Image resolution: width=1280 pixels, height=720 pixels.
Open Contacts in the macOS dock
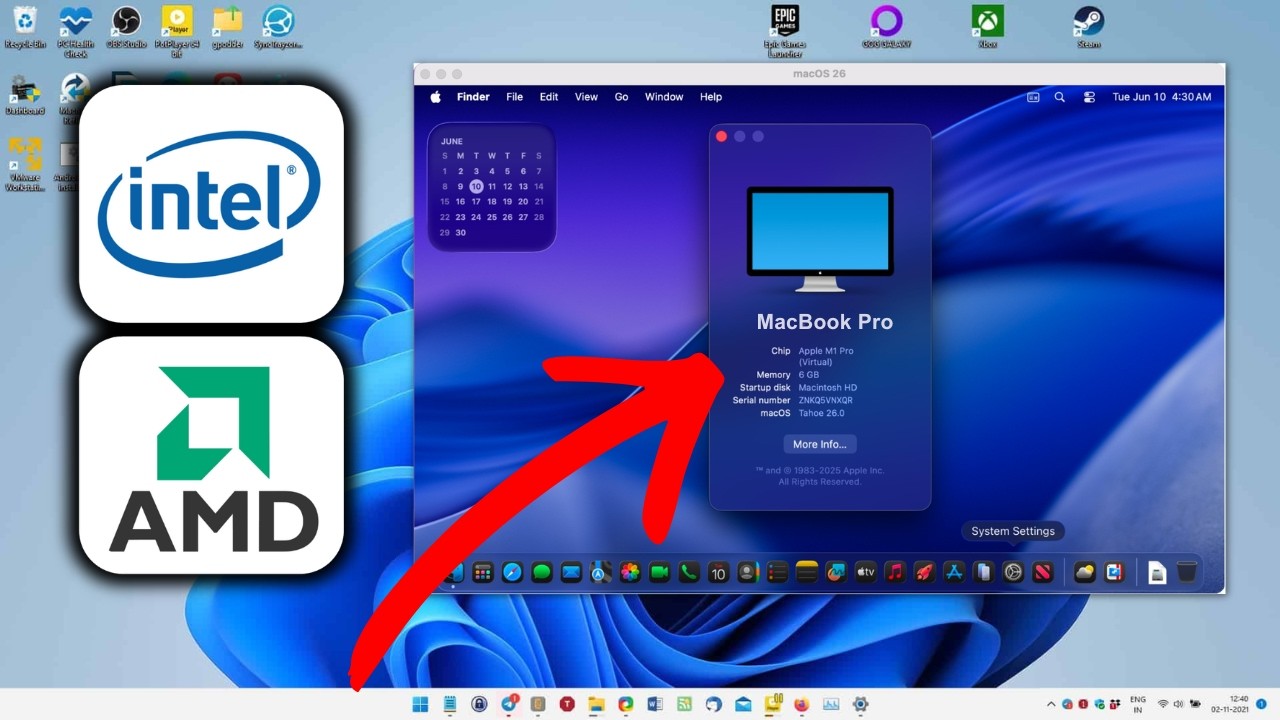[x=747, y=573]
